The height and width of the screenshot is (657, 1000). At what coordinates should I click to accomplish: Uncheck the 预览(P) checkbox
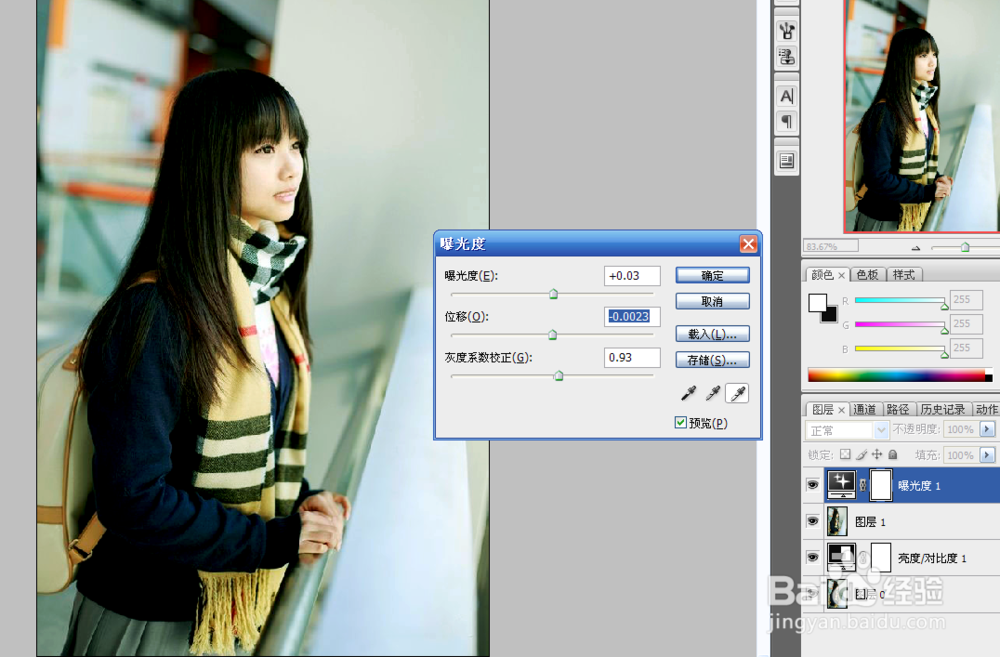[x=680, y=422]
